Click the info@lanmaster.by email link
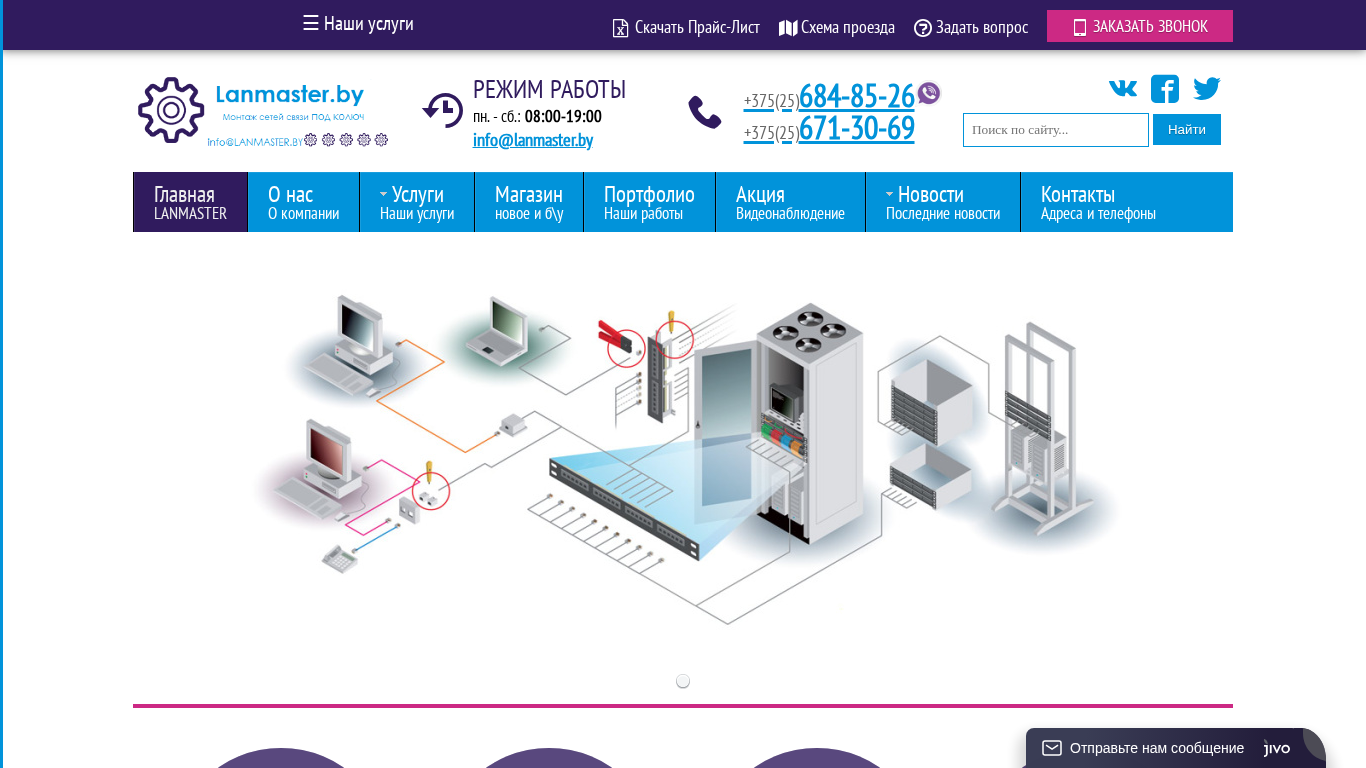 [533, 140]
